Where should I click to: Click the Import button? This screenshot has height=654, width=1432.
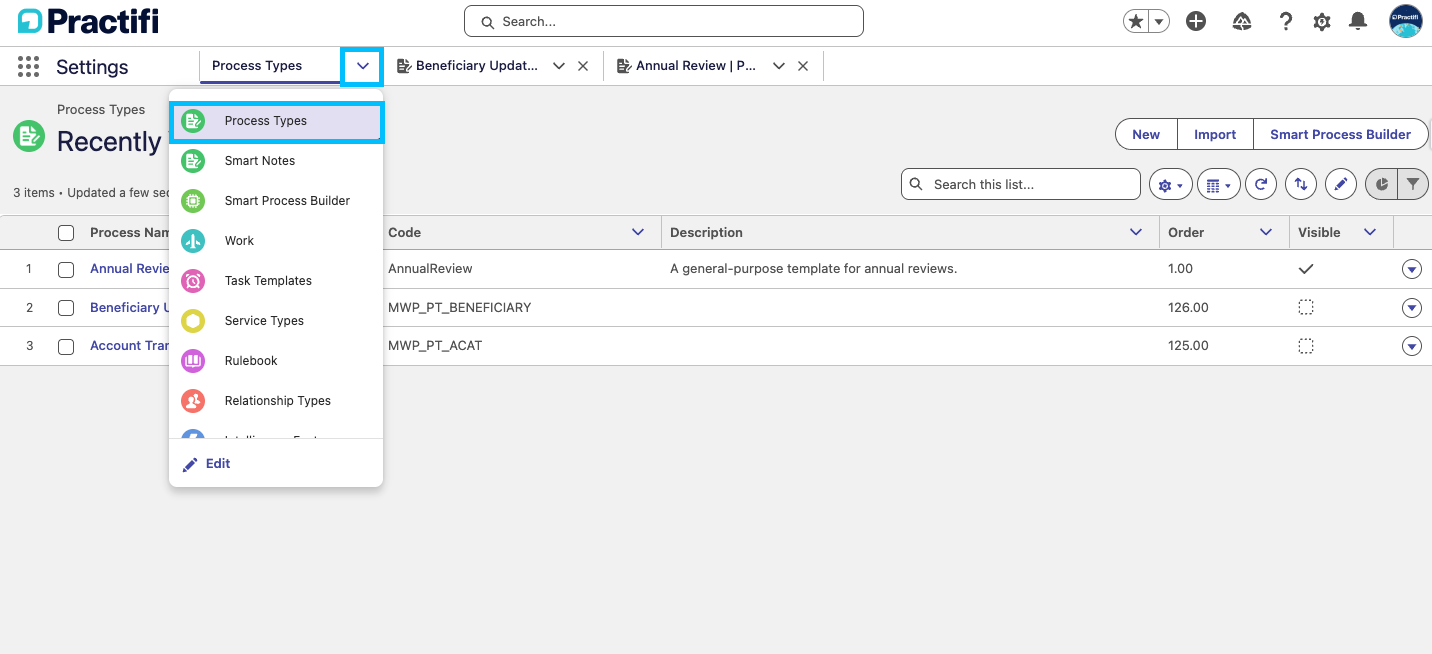pos(1215,135)
